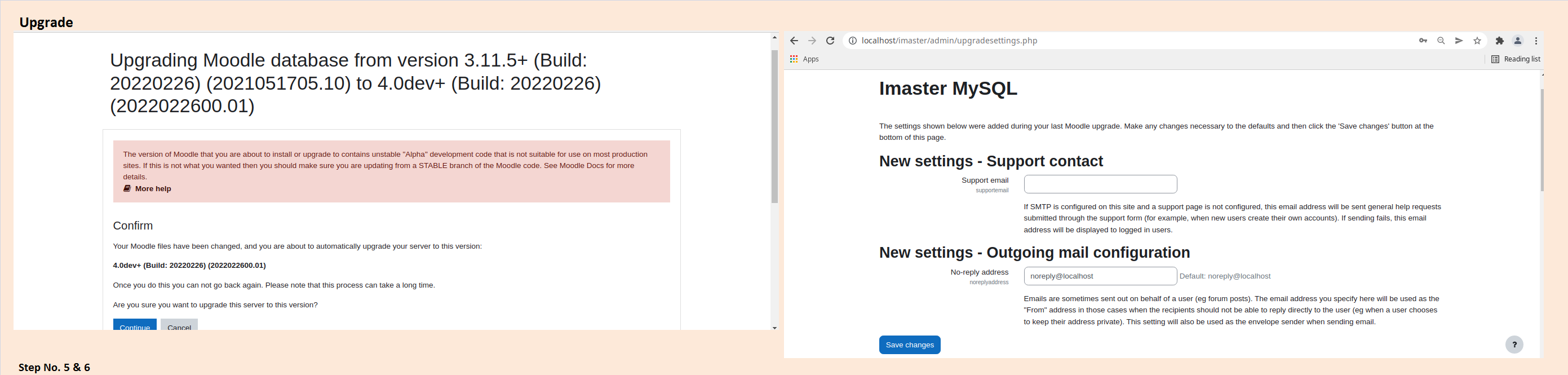The width and height of the screenshot is (1568, 375).
Task: Reload the upgradesettings page
Action: (x=830, y=41)
